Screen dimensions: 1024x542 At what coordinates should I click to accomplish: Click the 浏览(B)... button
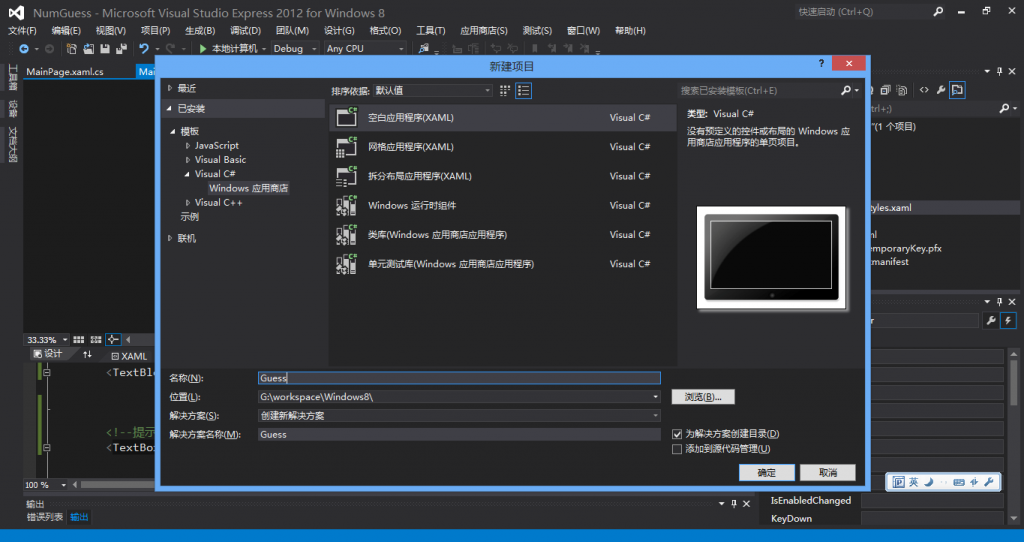[x=703, y=397]
